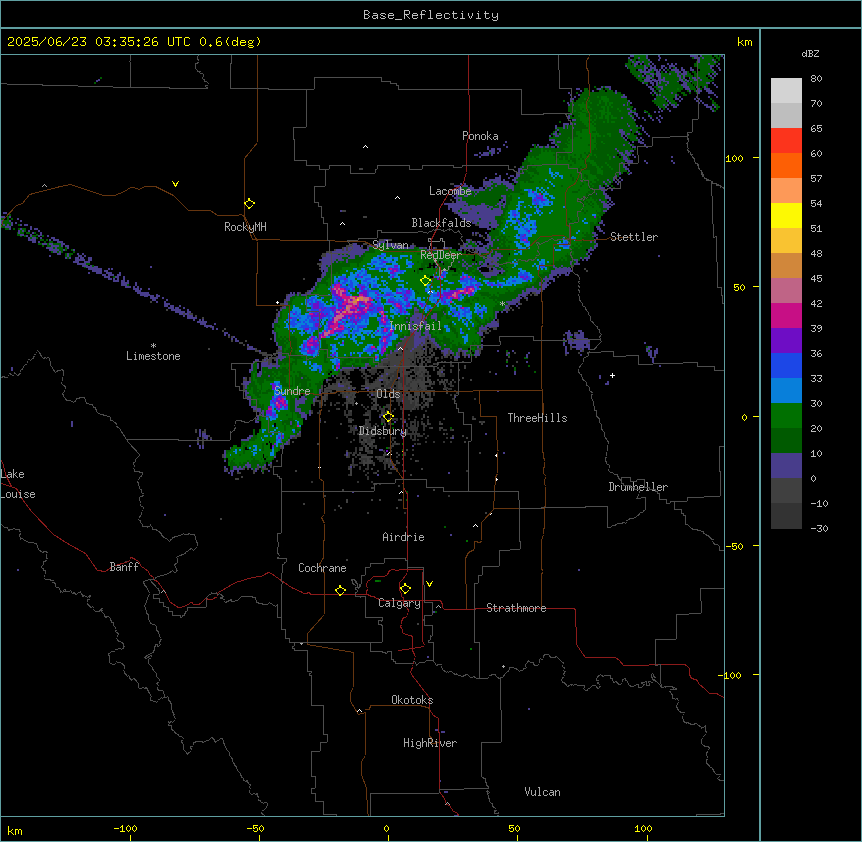Click the yellow diamond marker between Olds and Didsbury
Image resolution: width=862 pixels, height=842 pixels.
[x=388, y=417]
